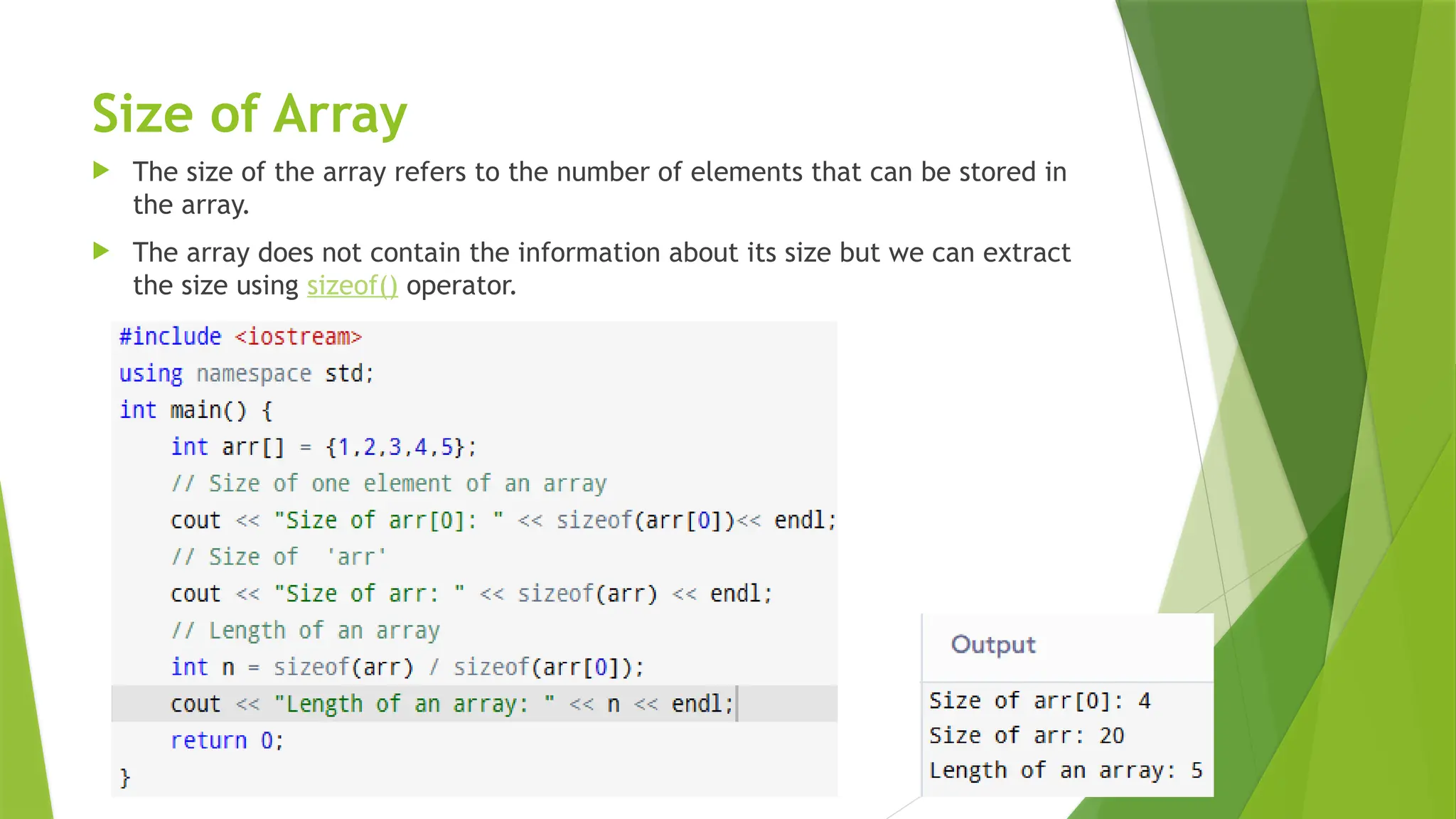
Task: Click the '// Length of an array' comment
Action: click(306, 631)
